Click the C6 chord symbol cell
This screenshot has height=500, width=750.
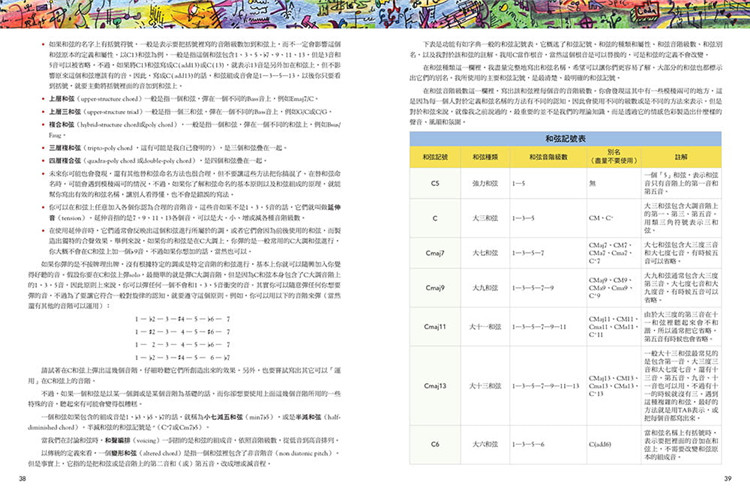click(x=435, y=444)
